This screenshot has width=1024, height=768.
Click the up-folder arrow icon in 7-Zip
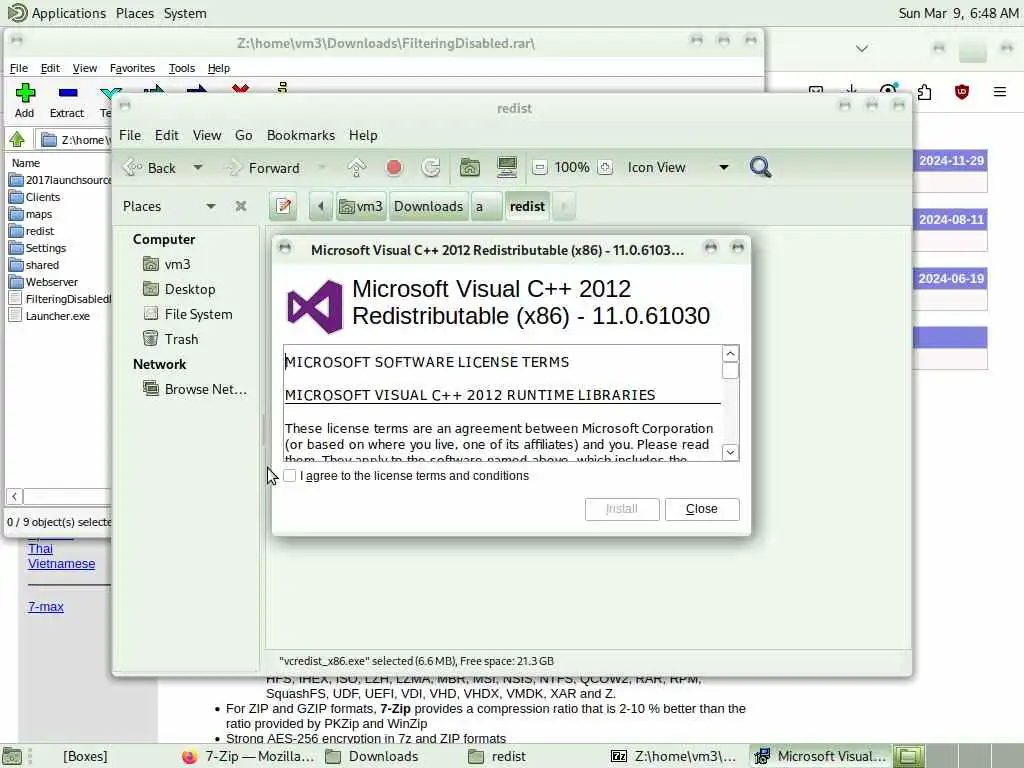(17, 139)
